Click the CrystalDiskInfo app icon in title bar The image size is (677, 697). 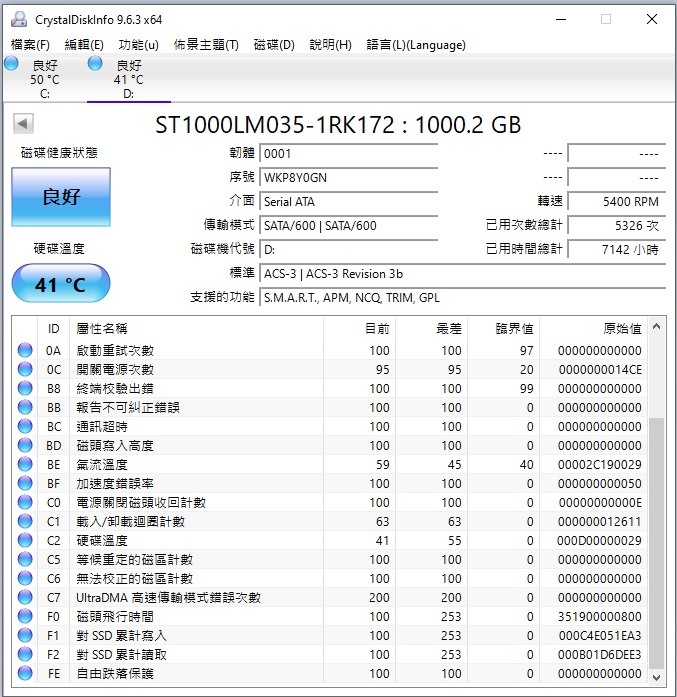coord(19,19)
